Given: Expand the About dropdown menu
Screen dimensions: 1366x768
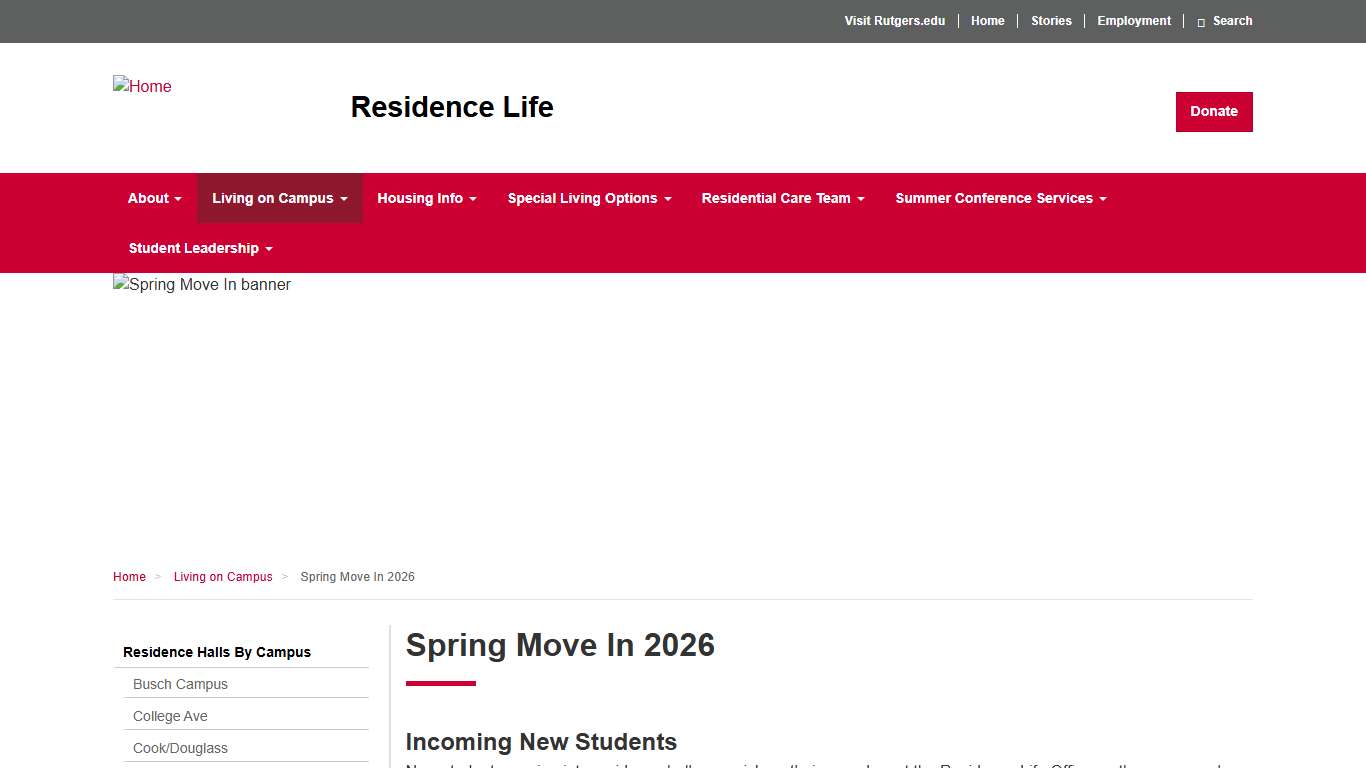Looking at the screenshot, I should point(153,198).
